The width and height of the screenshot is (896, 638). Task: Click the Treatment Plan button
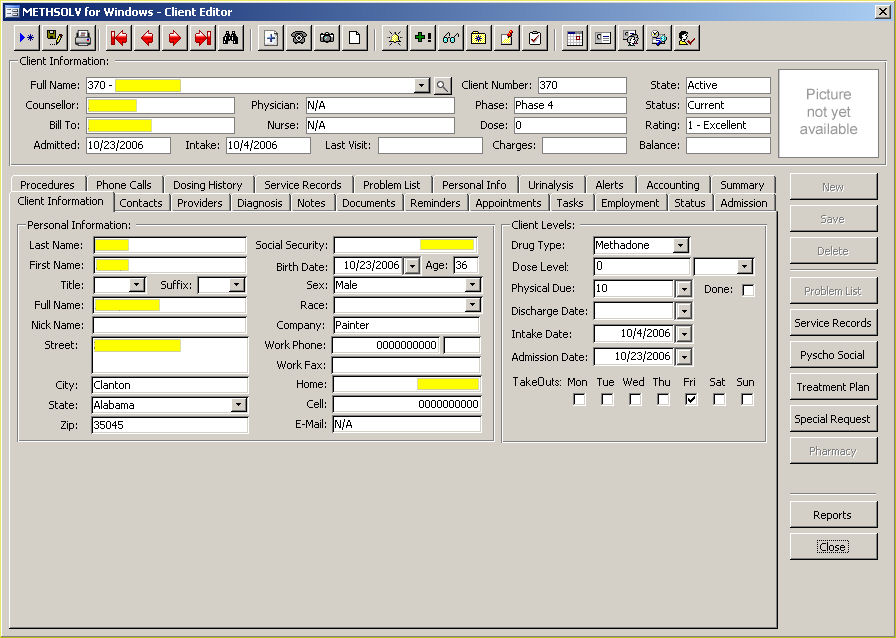point(833,387)
